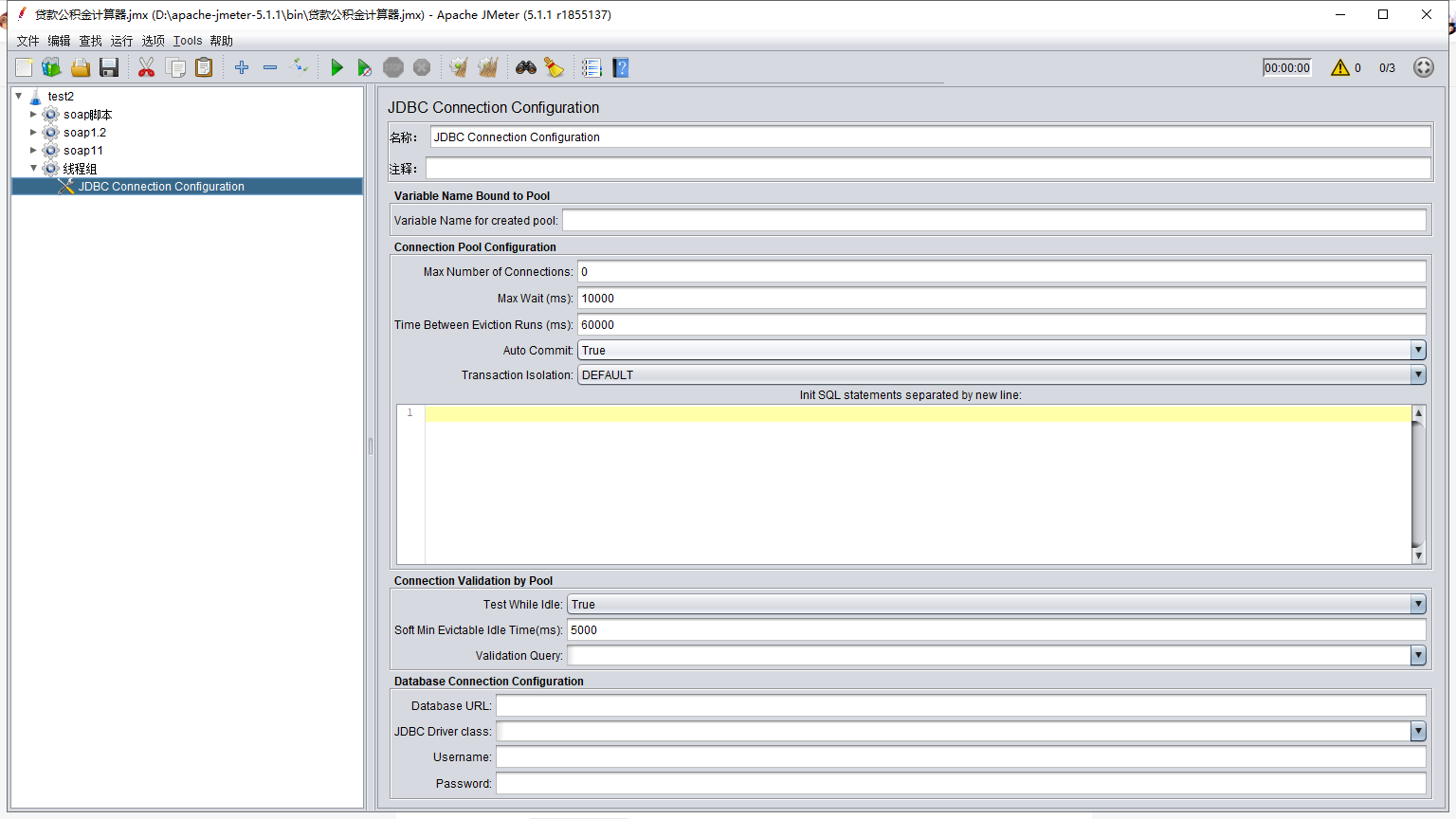Expand the soap1.2 node arrow
This screenshot has height=819, width=1456.
click(33, 132)
